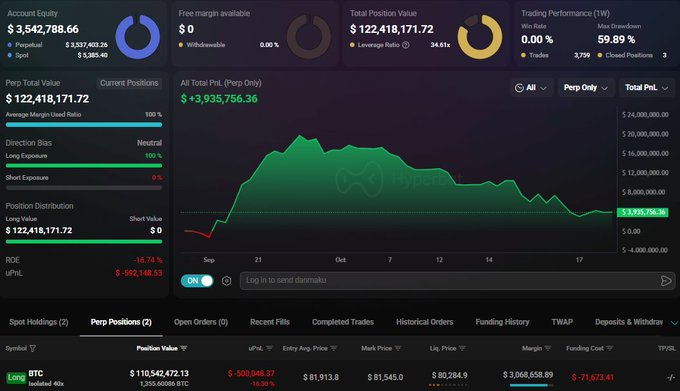Click the 0.00 % win rate value
Image resolution: width=680 pixels, height=391 pixels.
click(537, 39)
